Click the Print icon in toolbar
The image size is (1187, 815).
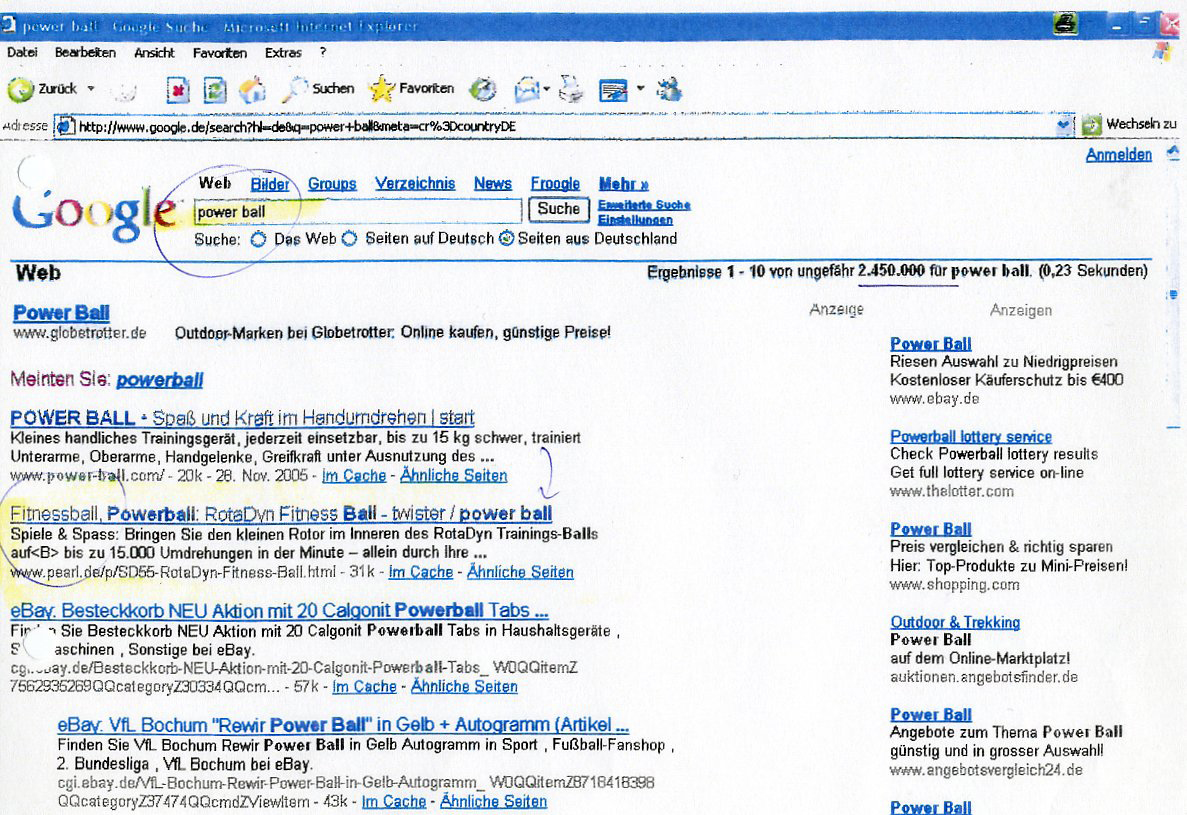tap(571, 90)
